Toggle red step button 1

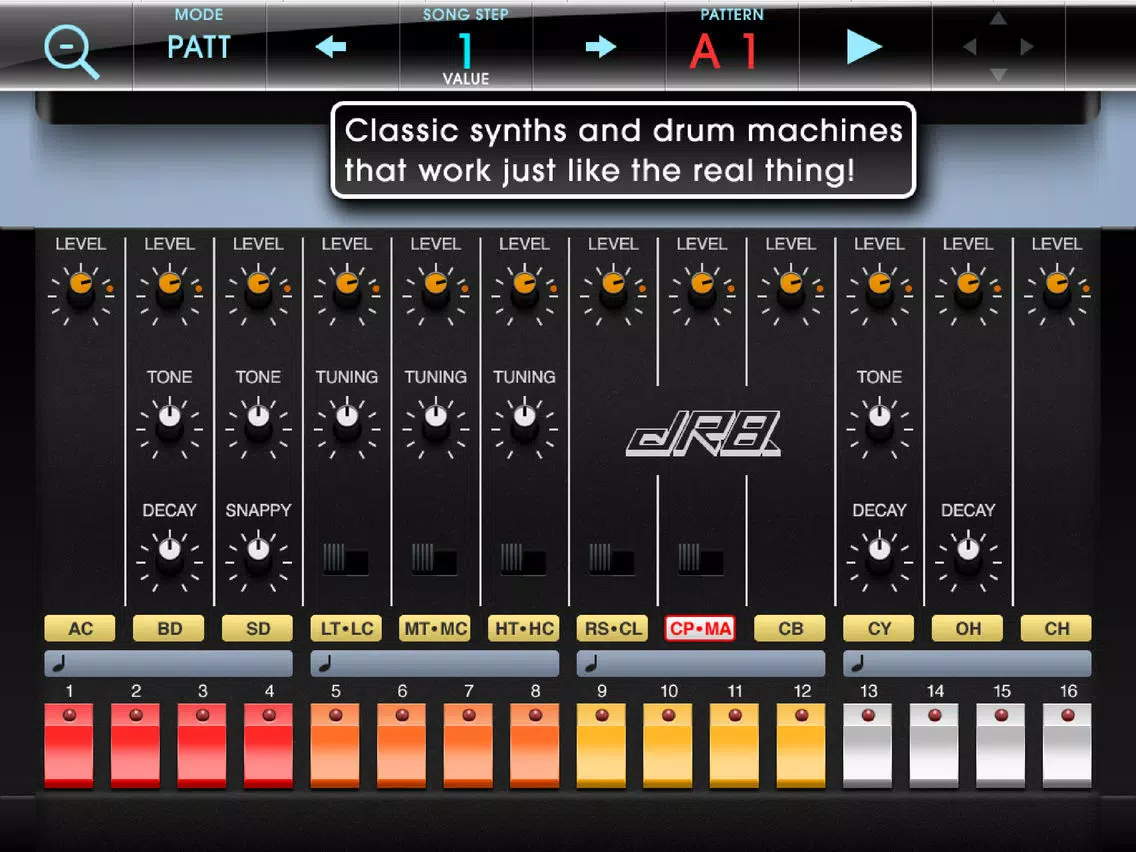(x=69, y=746)
